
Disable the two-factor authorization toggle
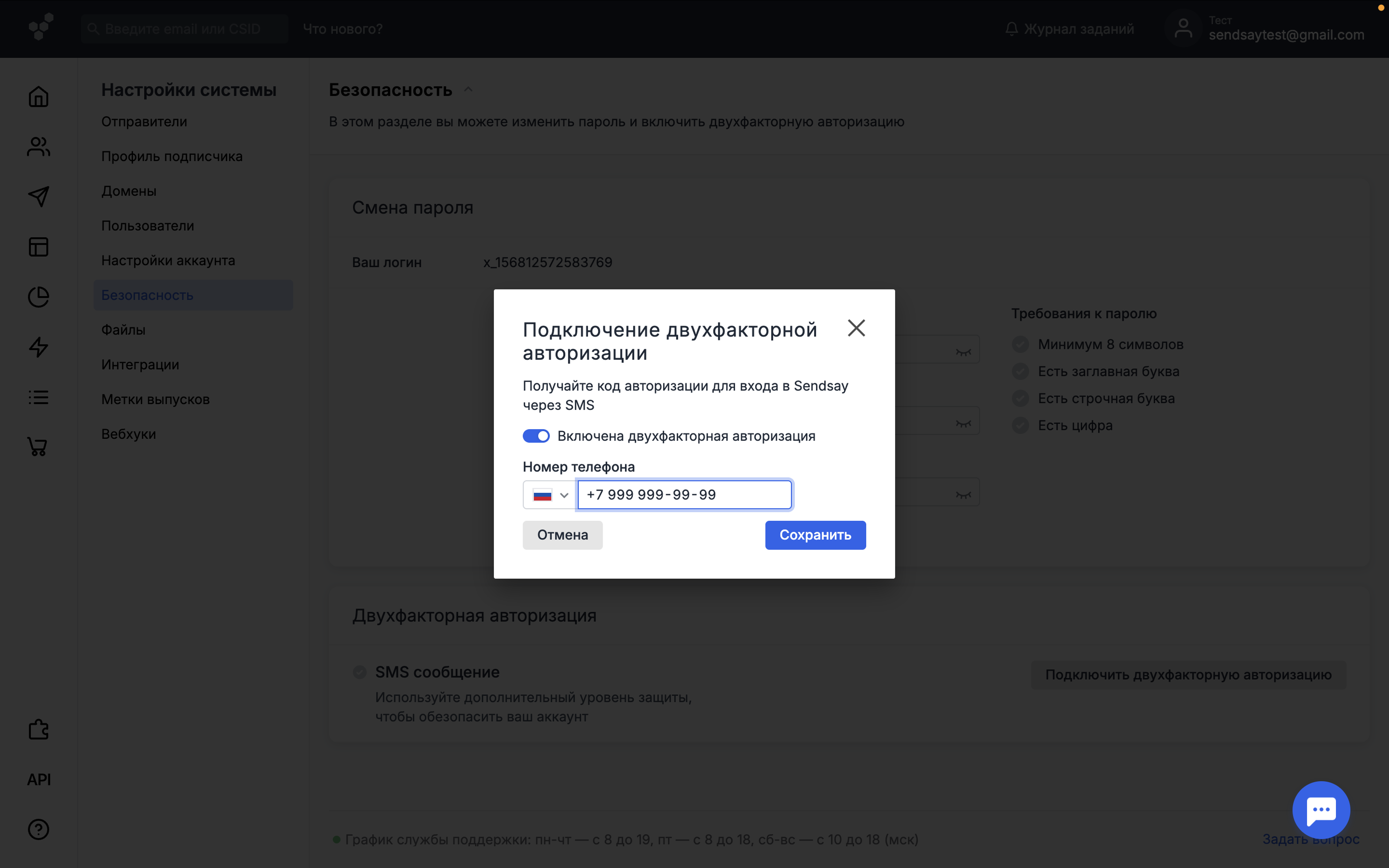pos(536,436)
